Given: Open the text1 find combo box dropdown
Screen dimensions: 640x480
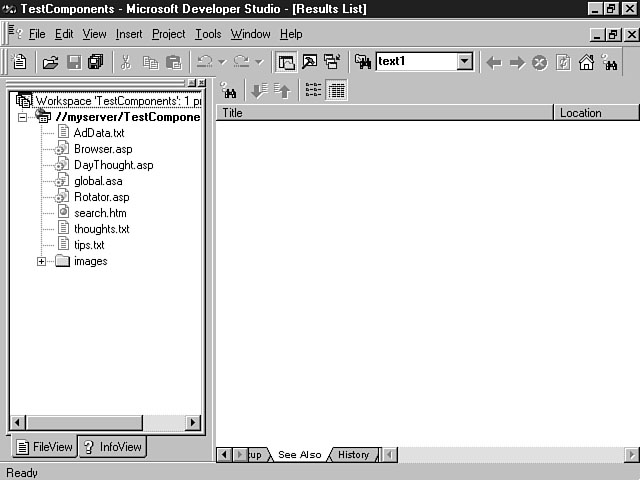Looking at the screenshot, I should pyautogui.click(x=464, y=62).
